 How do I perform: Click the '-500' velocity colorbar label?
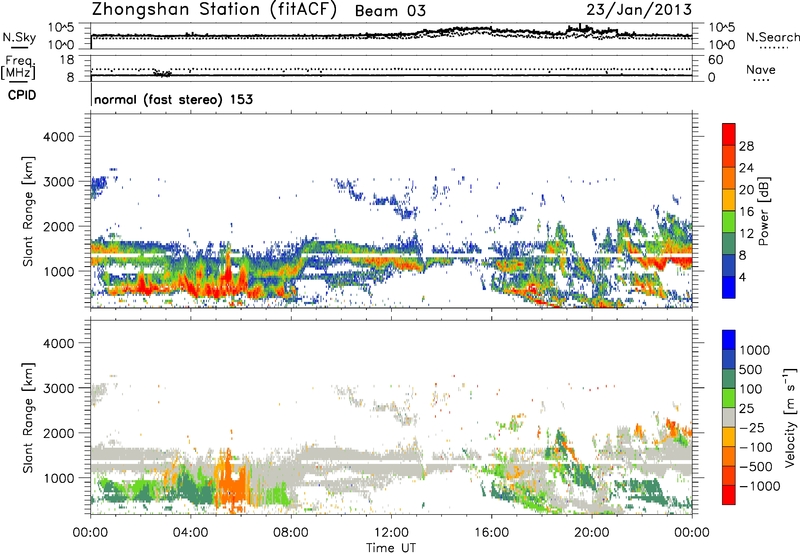(756, 467)
